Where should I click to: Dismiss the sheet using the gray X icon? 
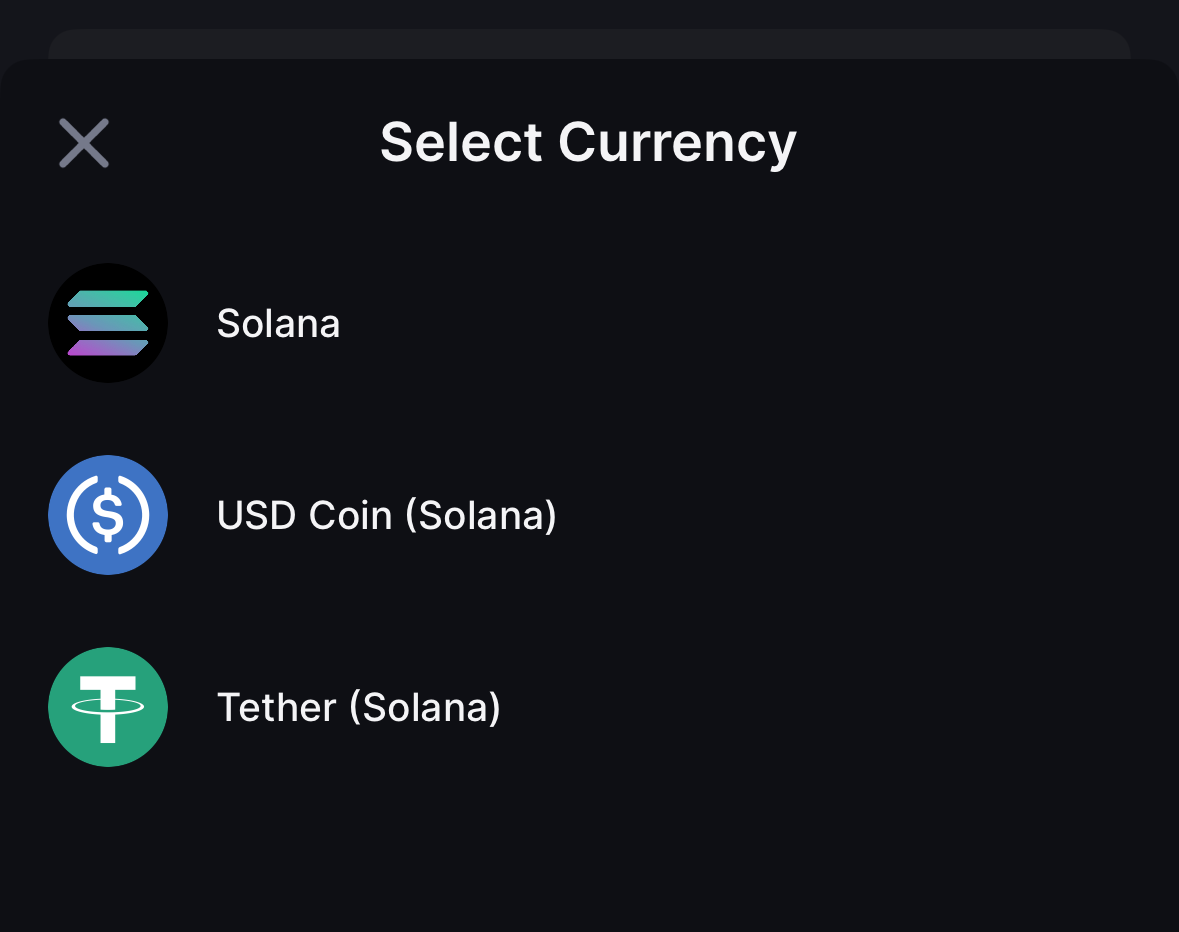point(84,143)
